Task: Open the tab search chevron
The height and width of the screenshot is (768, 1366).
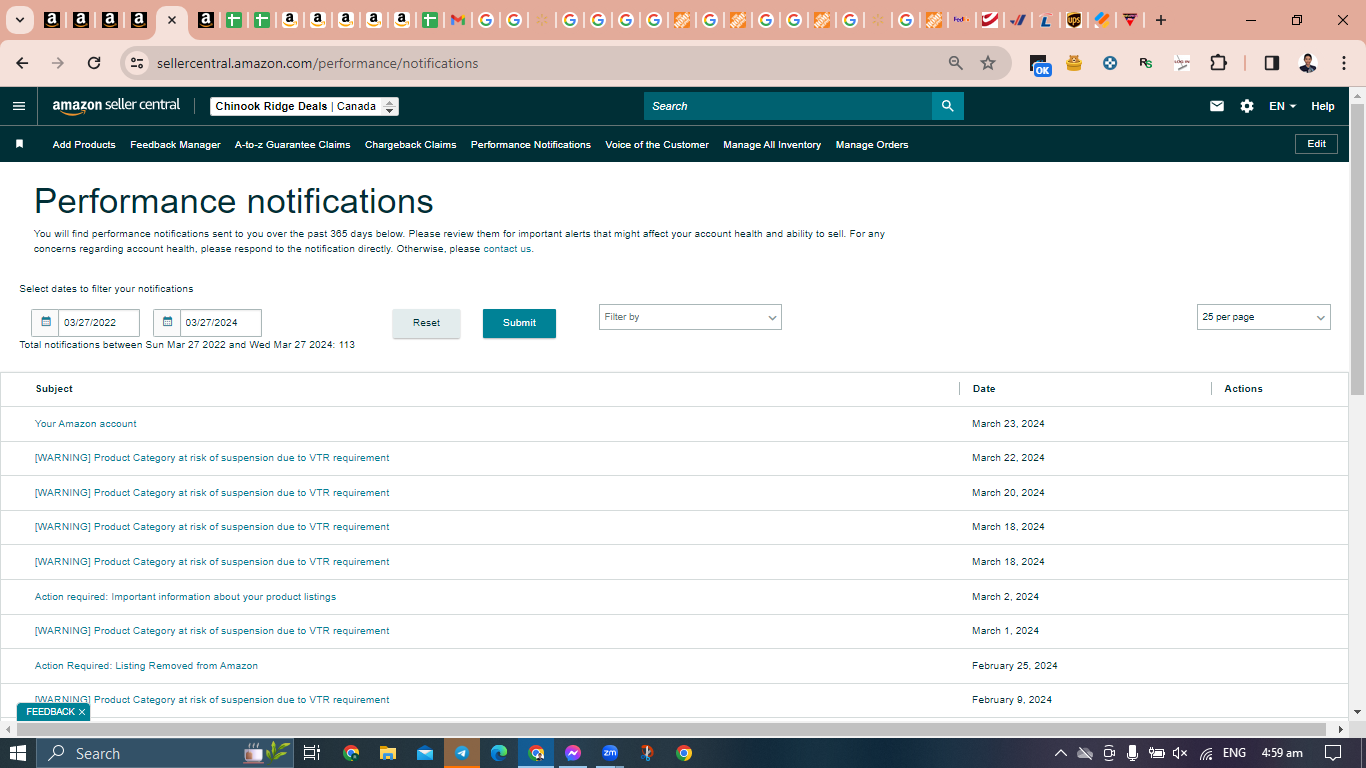Action: tap(19, 20)
